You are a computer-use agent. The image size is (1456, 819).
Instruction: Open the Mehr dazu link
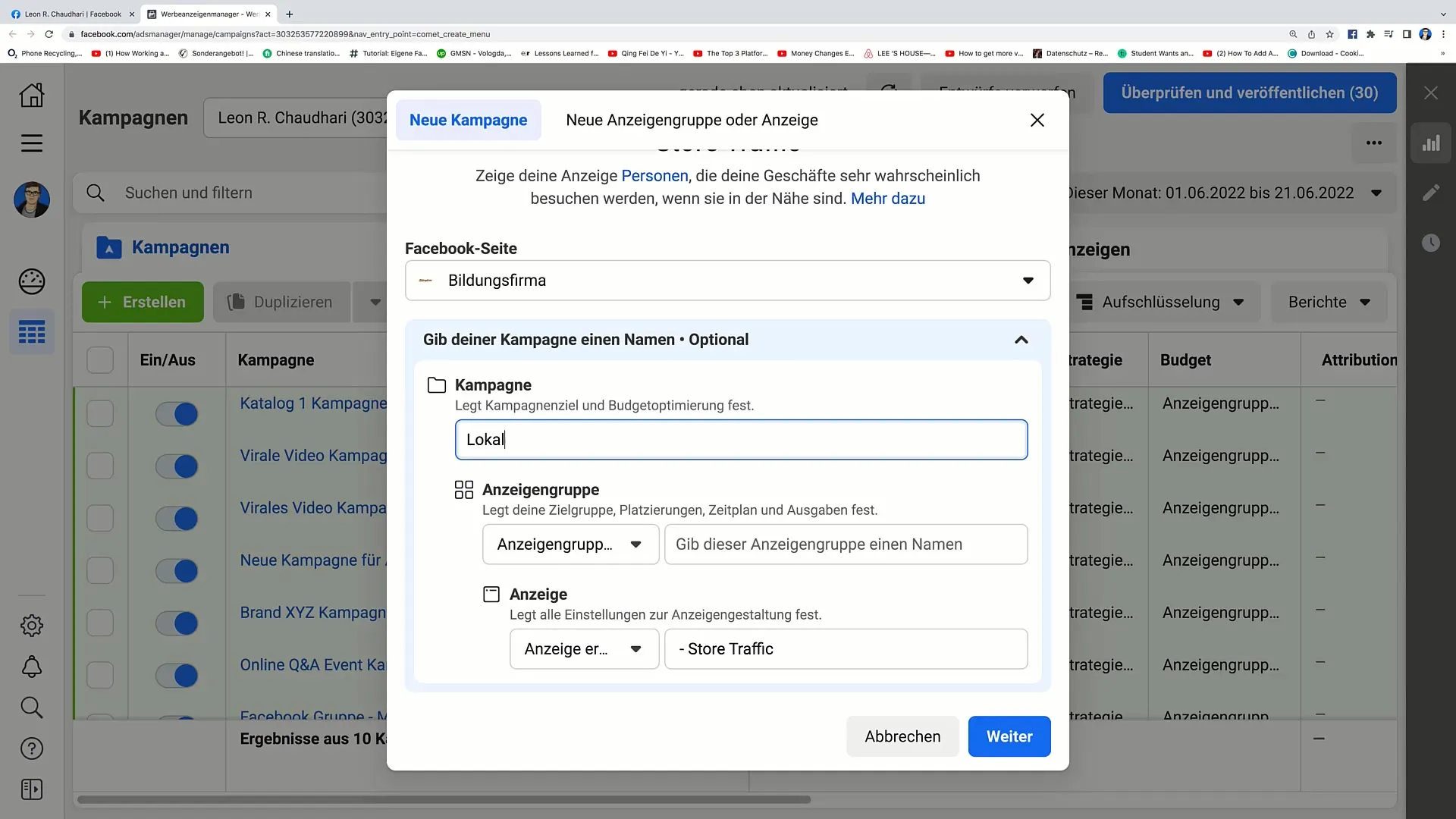click(x=887, y=199)
